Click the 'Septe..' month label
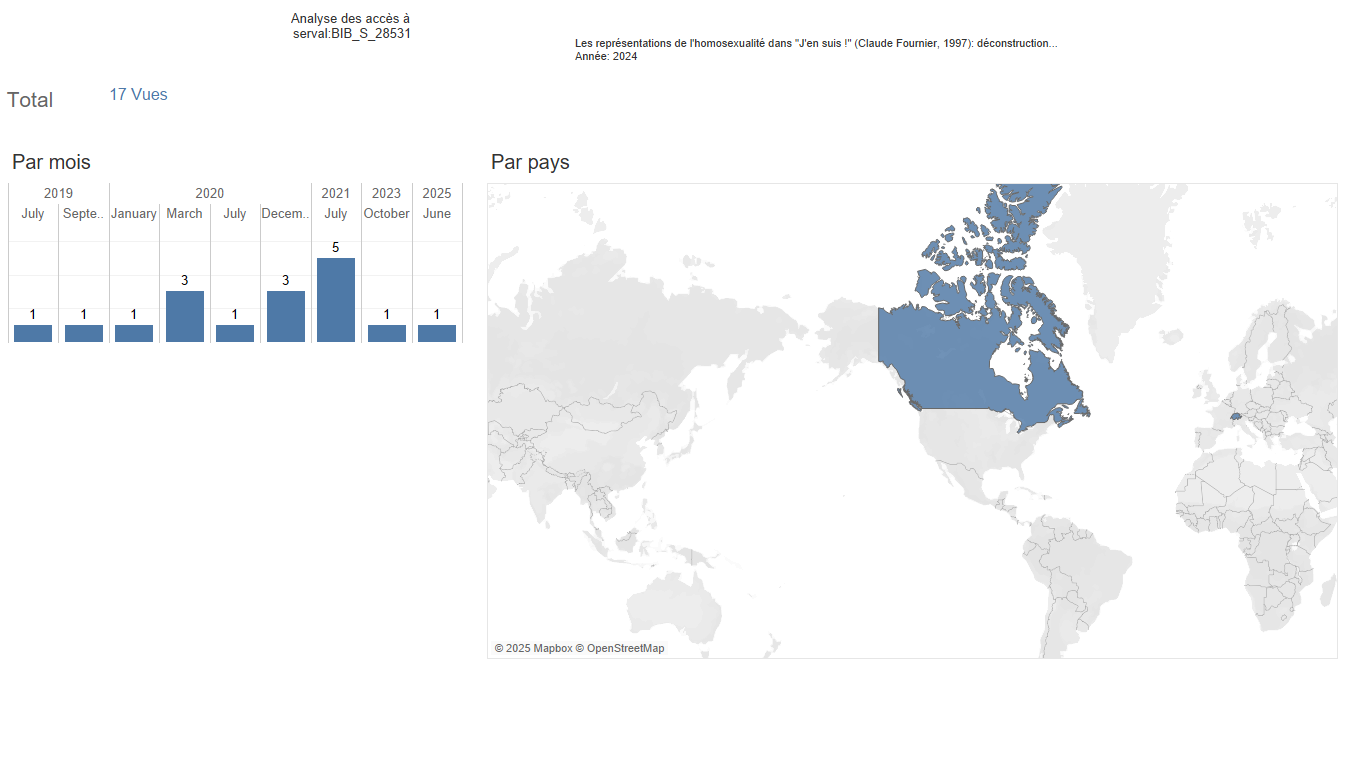The height and width of the screenshot is (768, 1366). [x=84, y=213]
